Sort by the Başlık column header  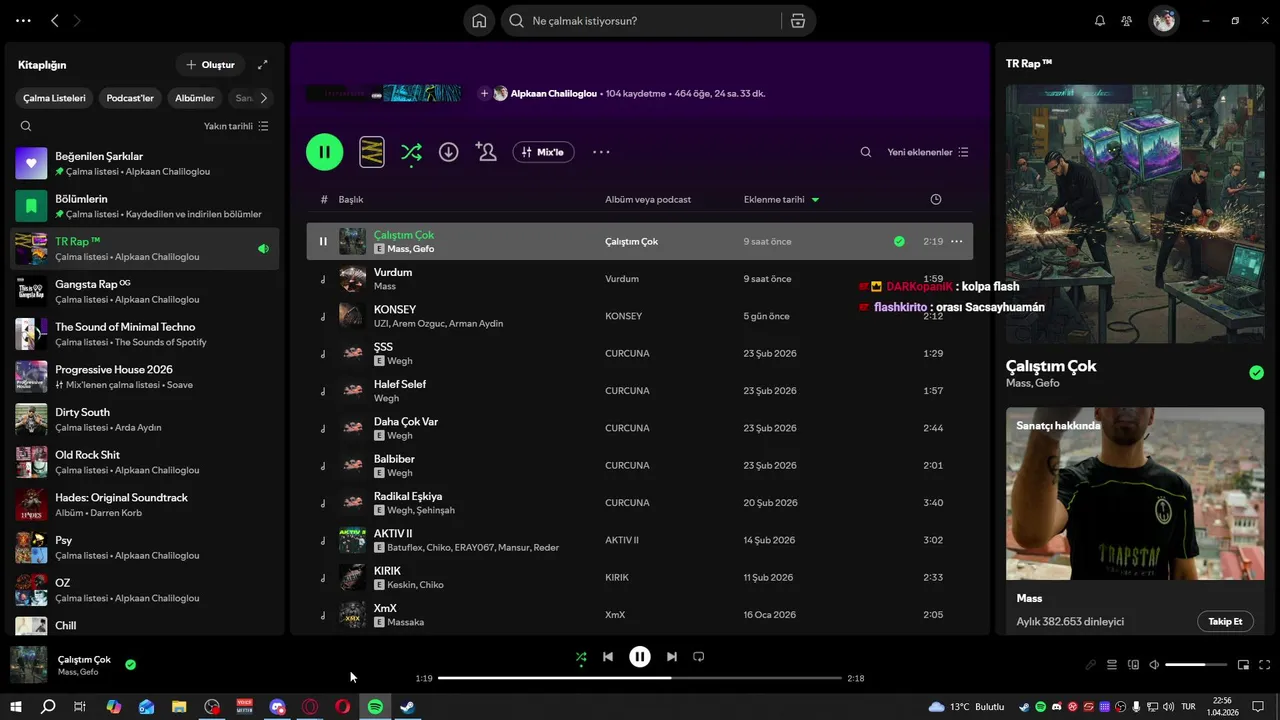[x=351, y=199]
